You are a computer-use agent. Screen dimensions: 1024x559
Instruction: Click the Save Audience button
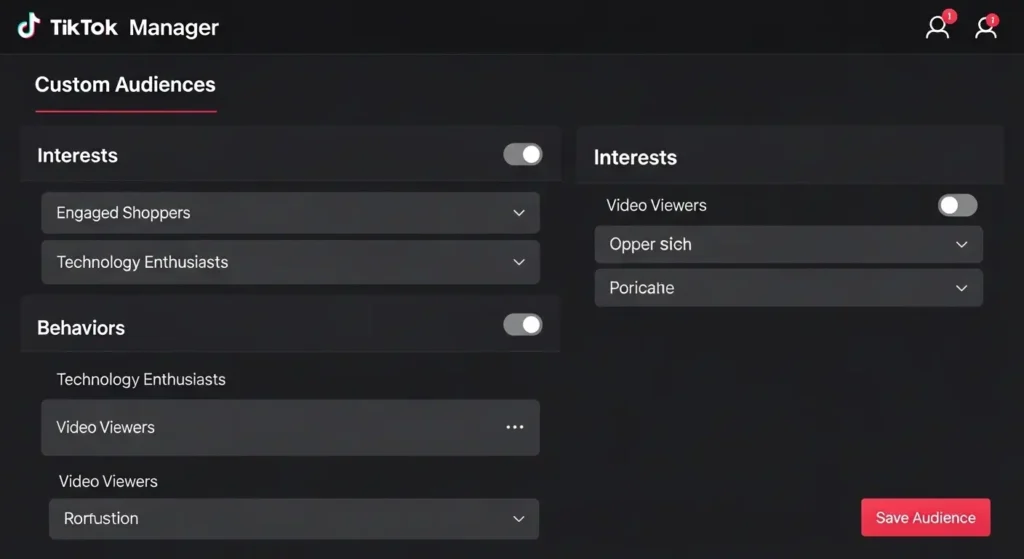pos(925,518)
